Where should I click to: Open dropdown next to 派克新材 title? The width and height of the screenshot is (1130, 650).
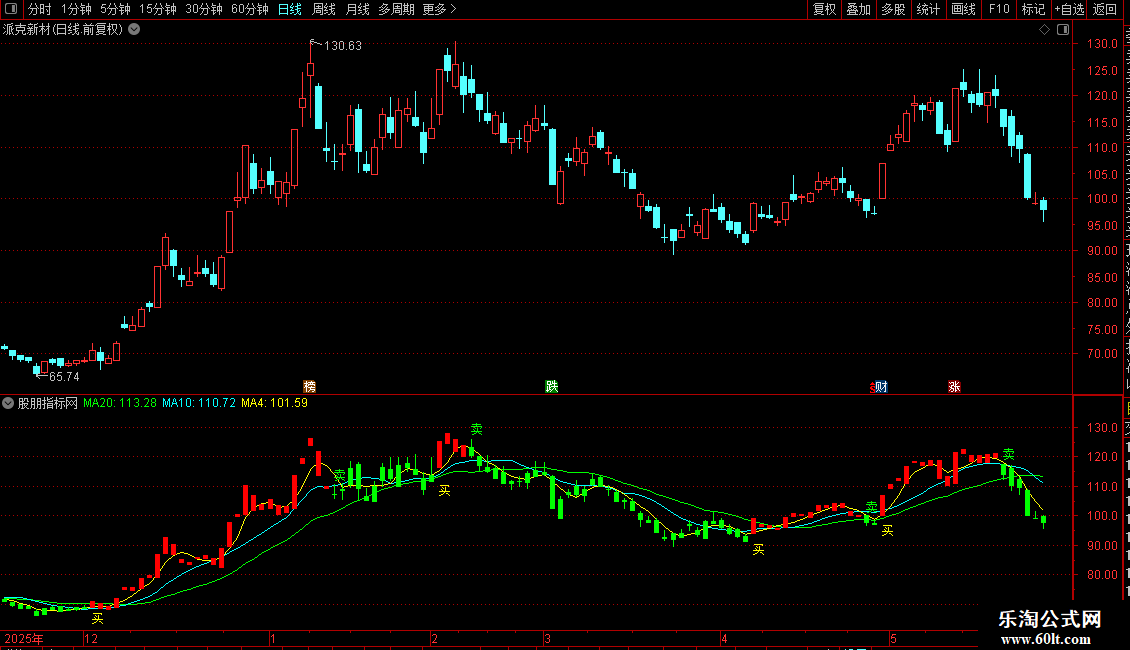tap(134, 30)
